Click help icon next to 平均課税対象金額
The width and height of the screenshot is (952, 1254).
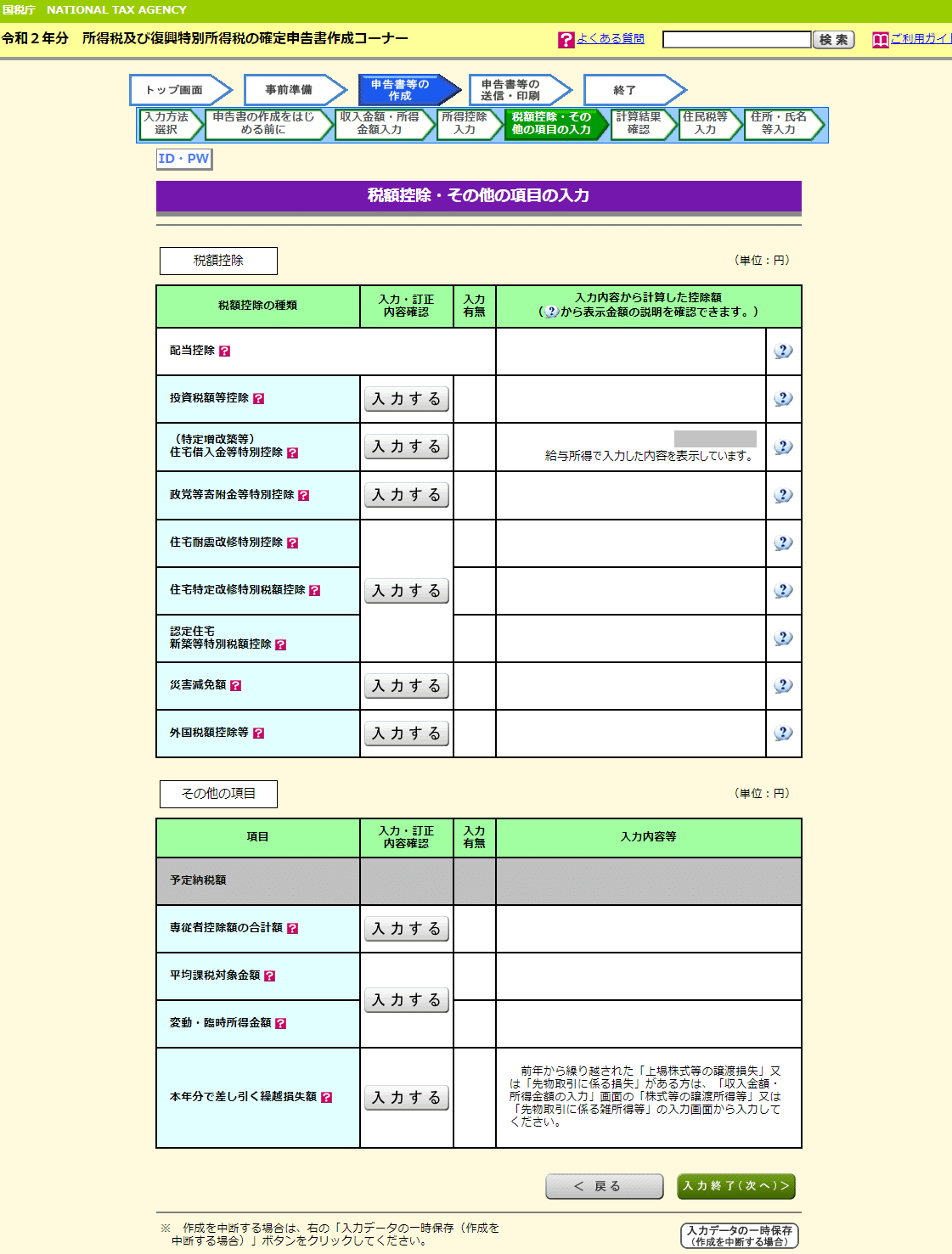point(269,976)
